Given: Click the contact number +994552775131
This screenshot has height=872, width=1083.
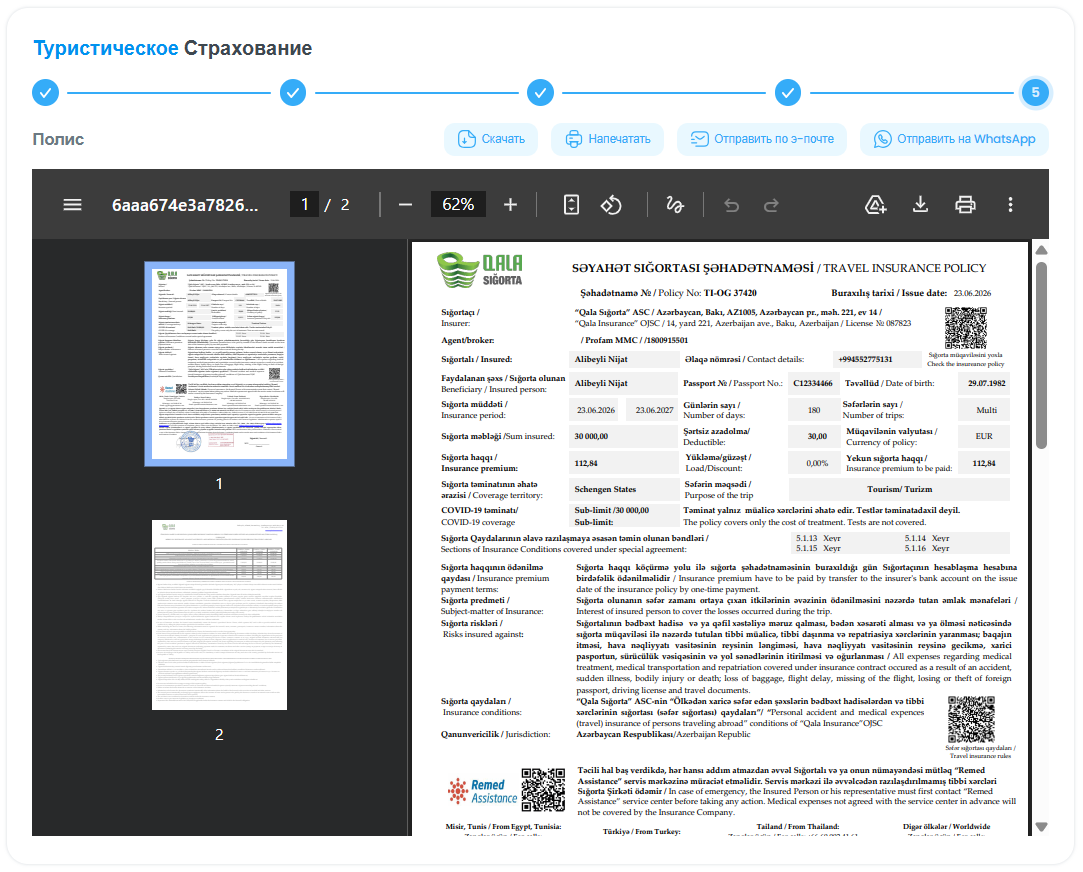Looking at the screenshot, I should (877, 360).
